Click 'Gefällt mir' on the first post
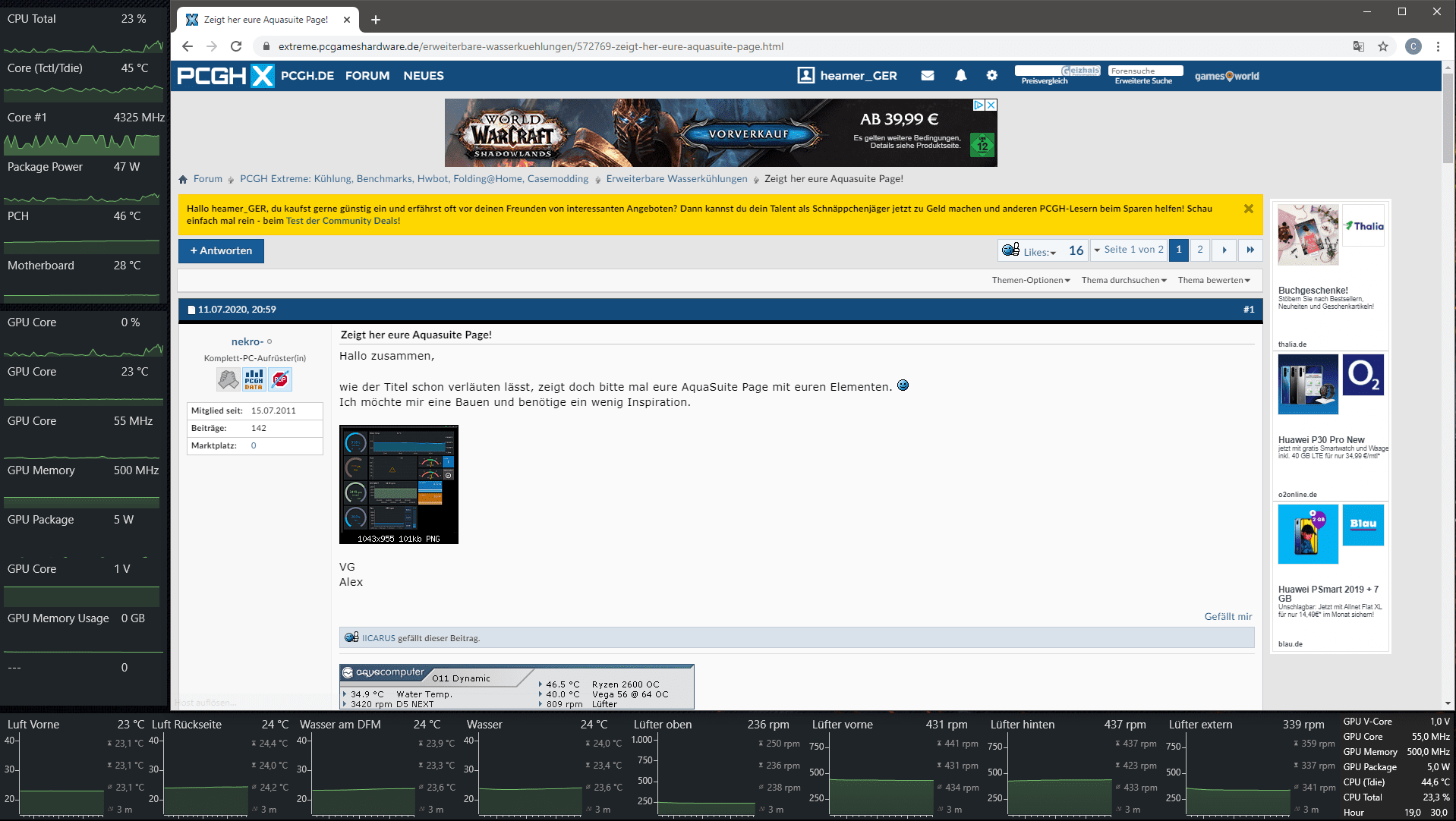1456x821 pixels. click(1228, 617)
